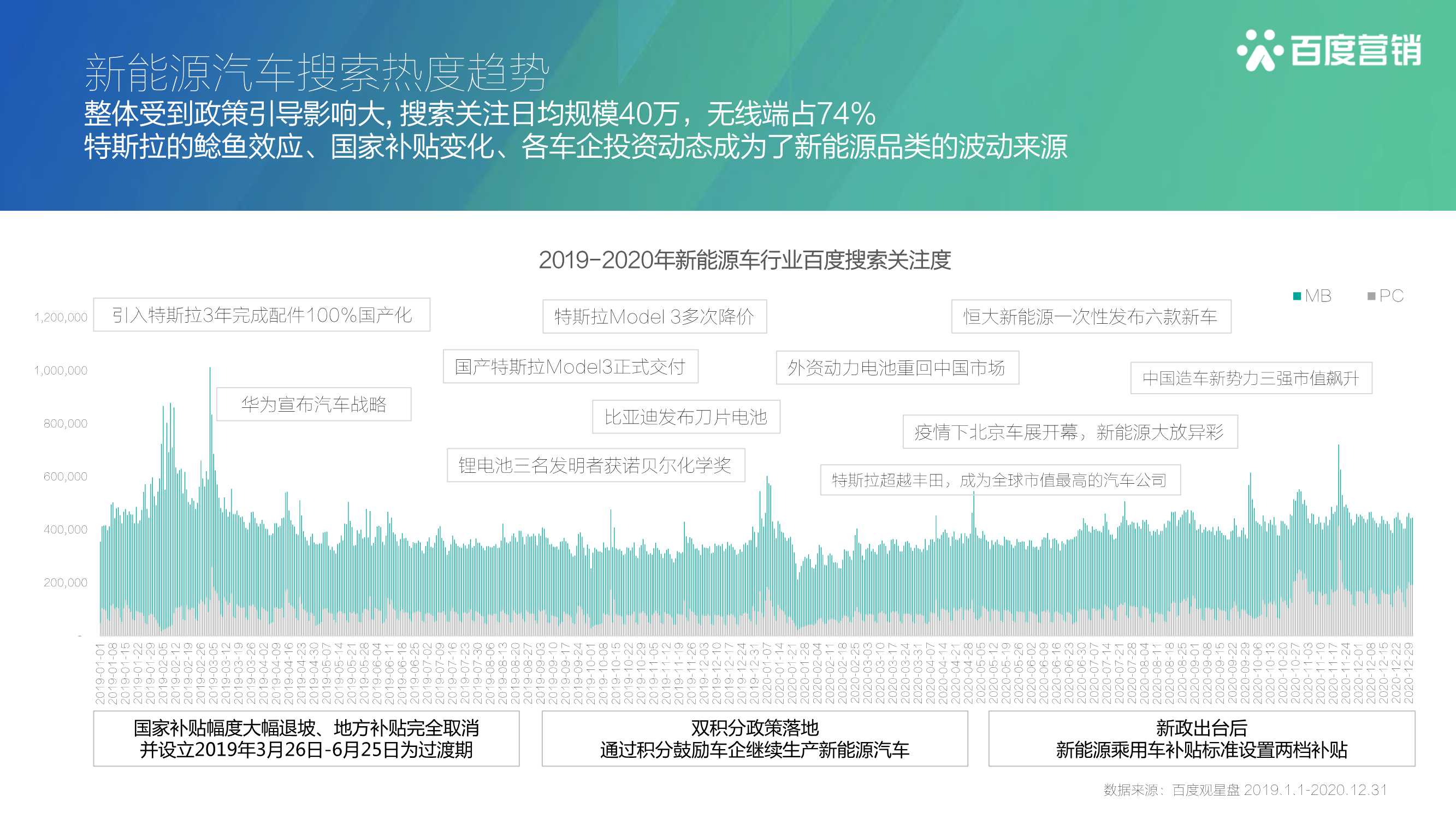Click the subtitle line starting with 特斯拉的鲶鱼效应
Image resolution: width=1456 pixels, height=819 pixels.
click(576, 146)
